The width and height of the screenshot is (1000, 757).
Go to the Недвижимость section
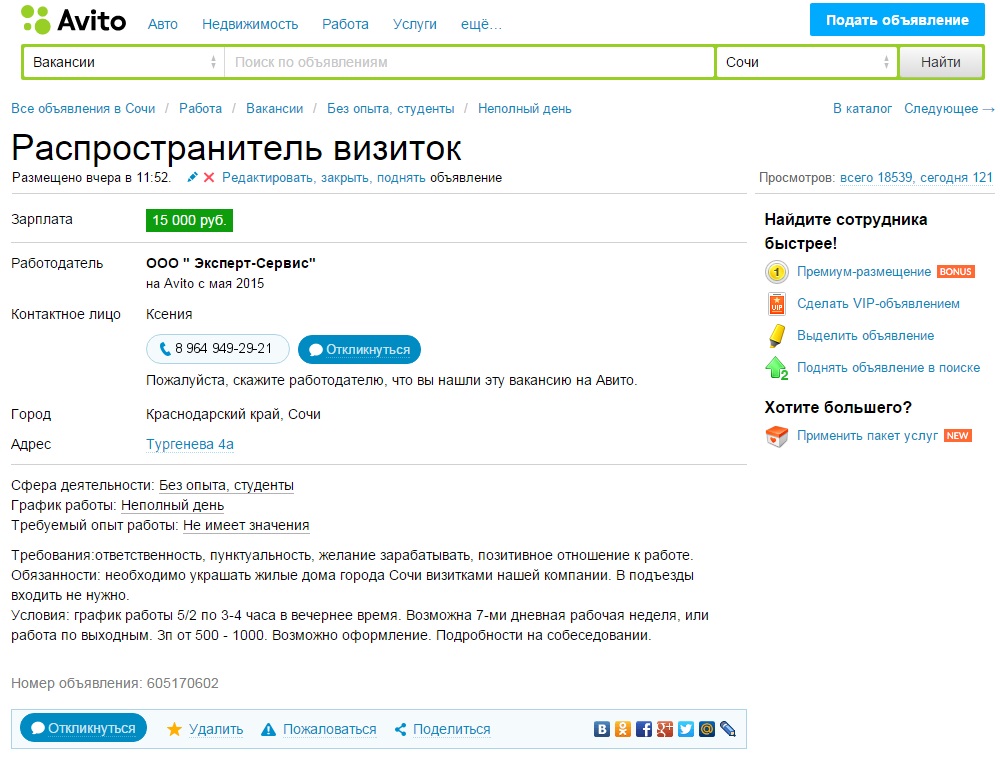(250, 24)
